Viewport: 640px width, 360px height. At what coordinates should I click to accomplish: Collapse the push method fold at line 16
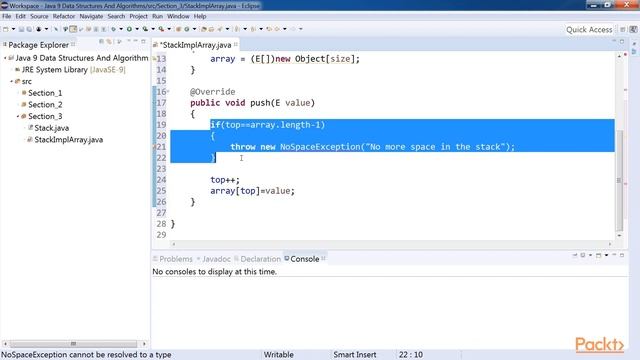click(168, 91)
